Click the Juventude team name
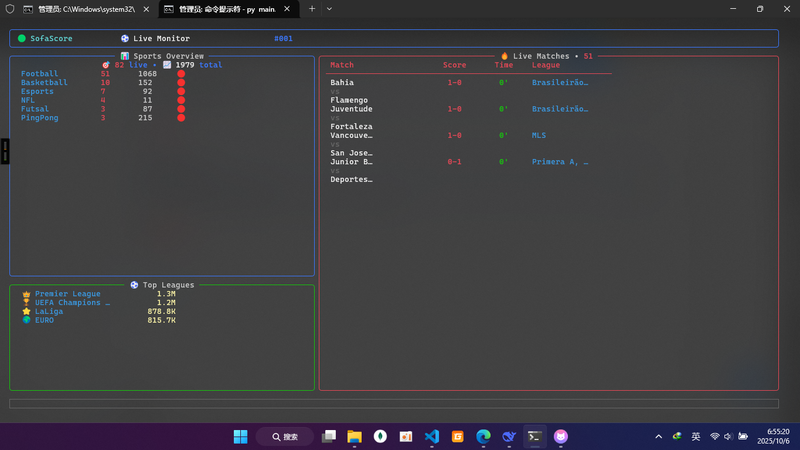The image size is (800, 450). (x=351, y=109)
